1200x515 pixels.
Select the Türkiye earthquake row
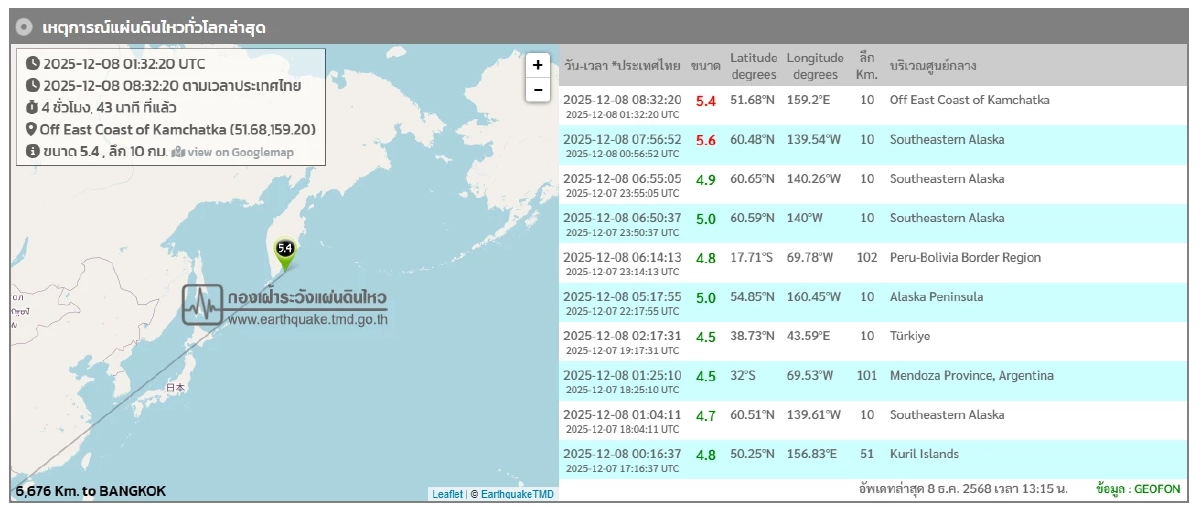pos(870,342)
